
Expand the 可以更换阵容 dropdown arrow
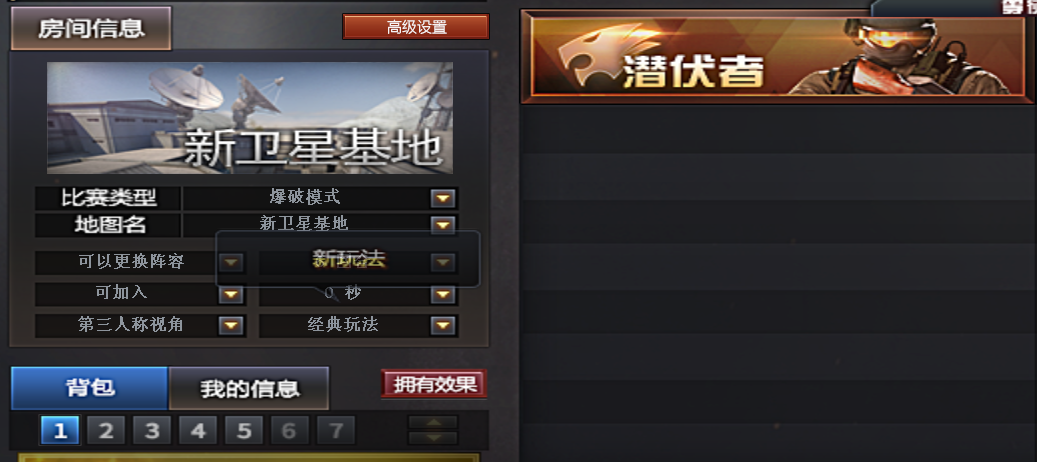231,263
